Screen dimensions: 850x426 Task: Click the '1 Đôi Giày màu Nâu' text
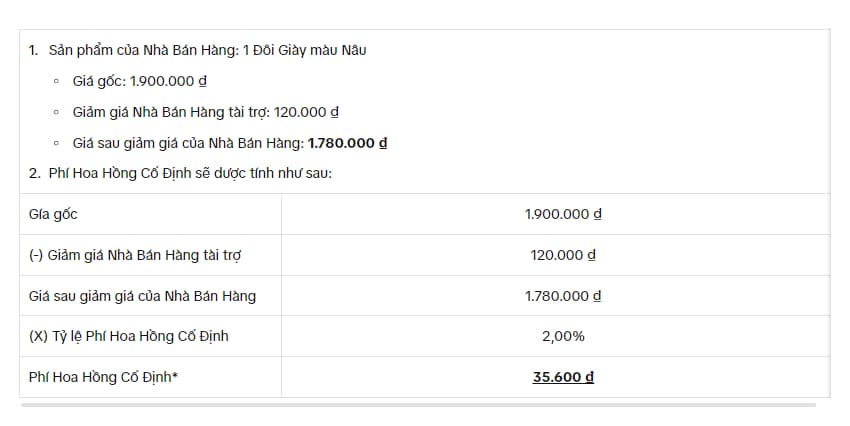(305, 50)
